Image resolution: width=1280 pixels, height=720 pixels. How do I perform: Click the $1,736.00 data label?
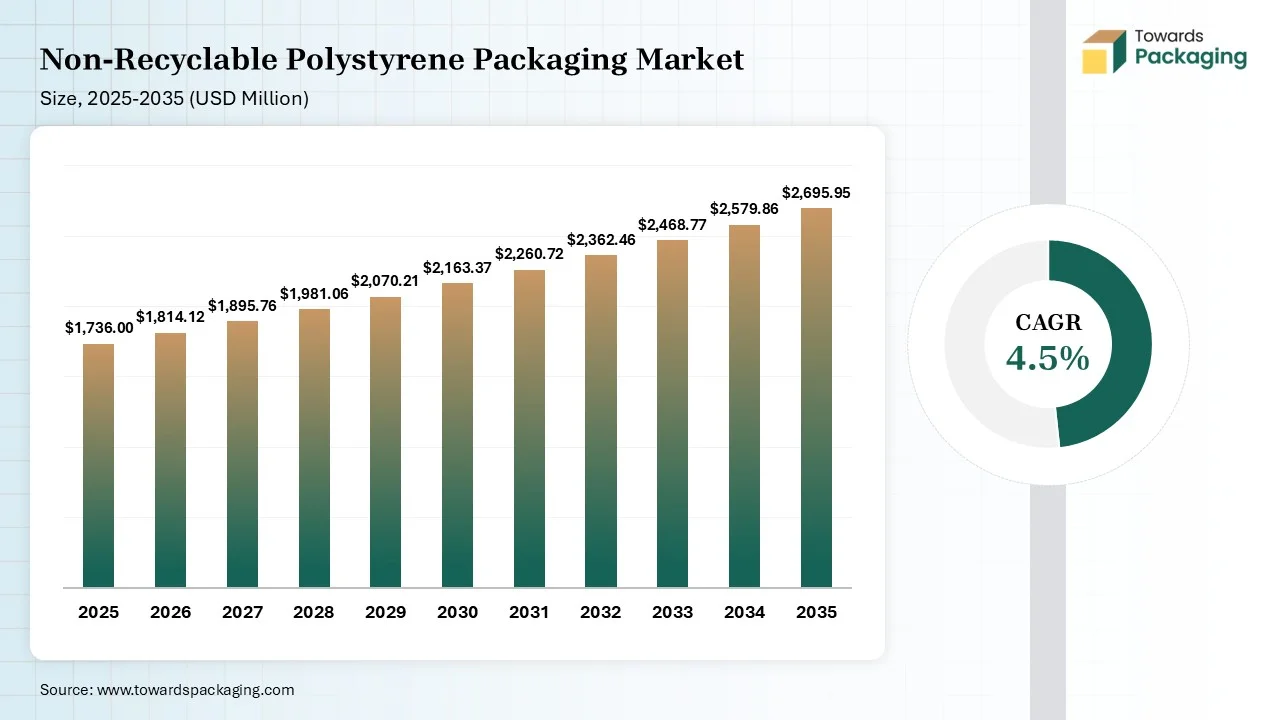tap(99, 328)
